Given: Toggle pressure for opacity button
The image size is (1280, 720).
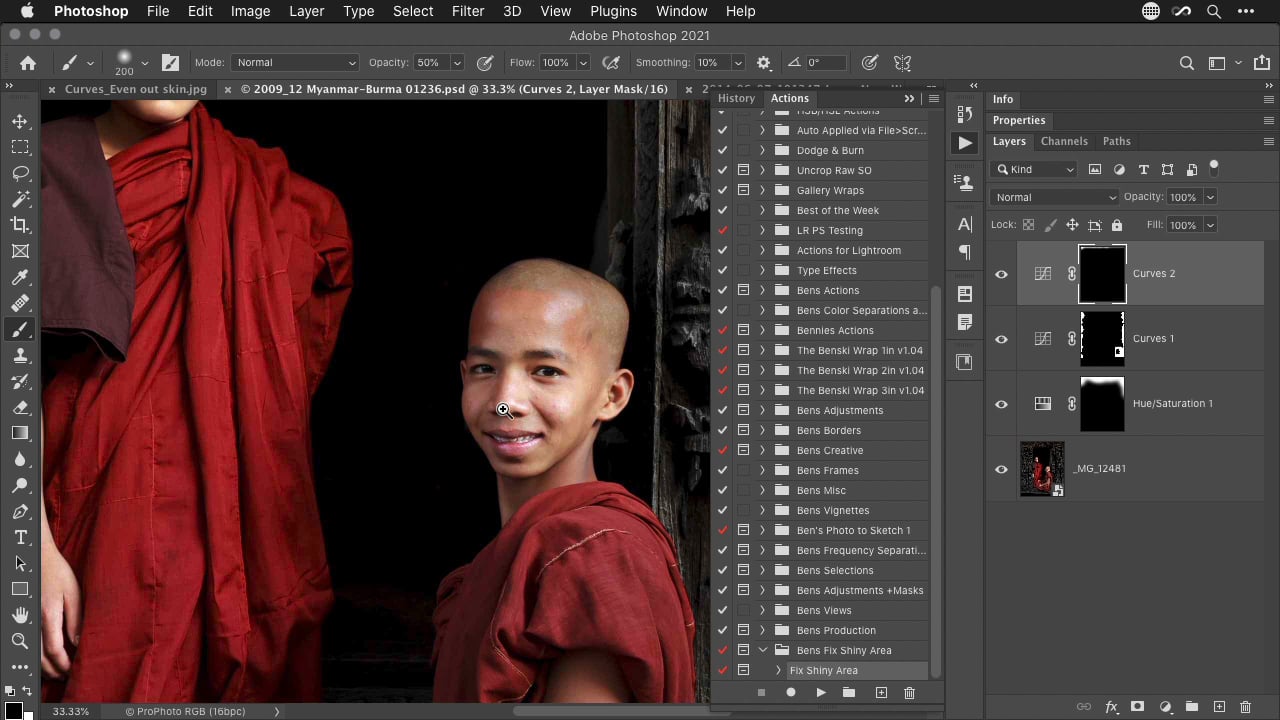Looking at the screenshot, I should click(485, 62).
